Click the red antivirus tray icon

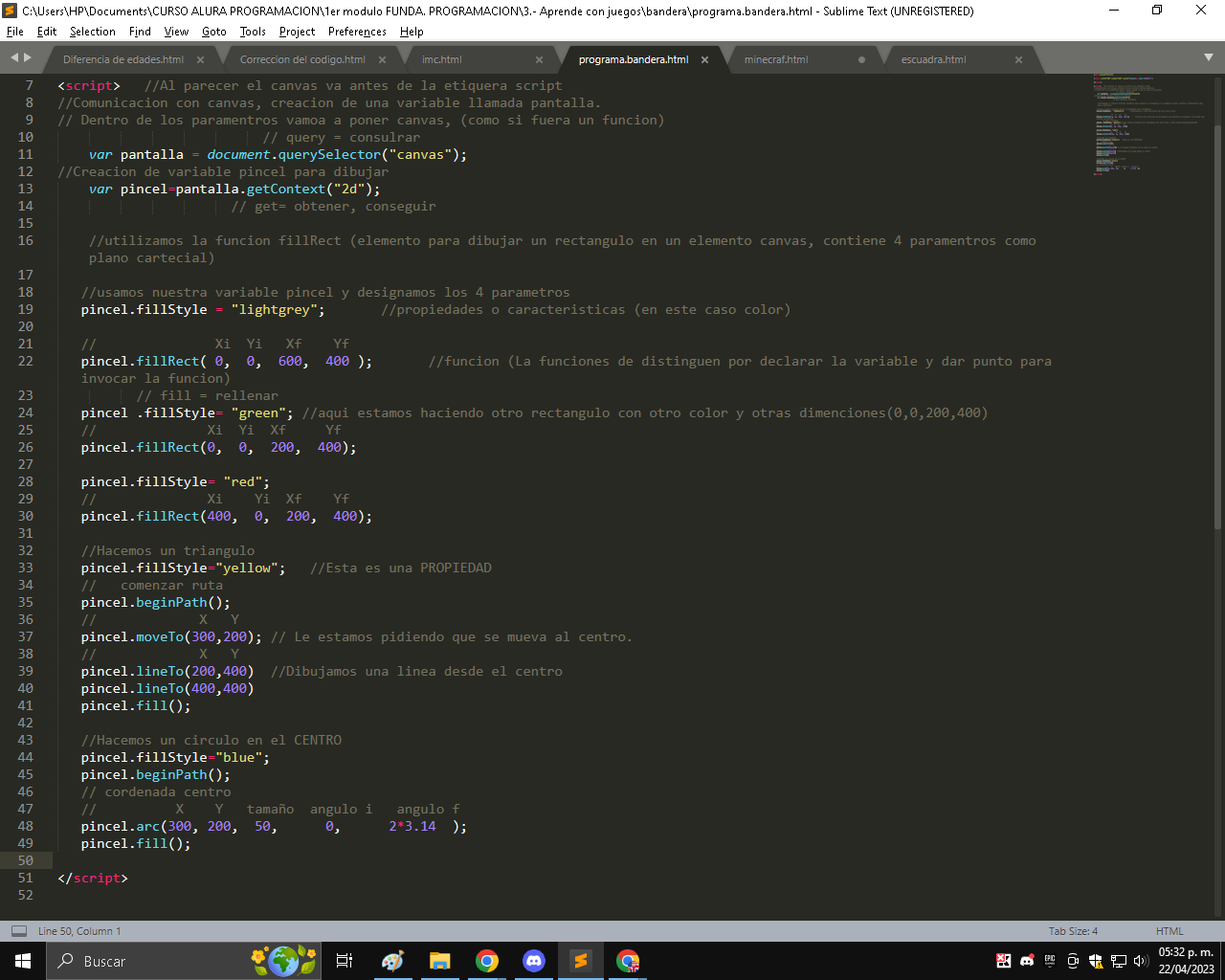pos(1004,961)
